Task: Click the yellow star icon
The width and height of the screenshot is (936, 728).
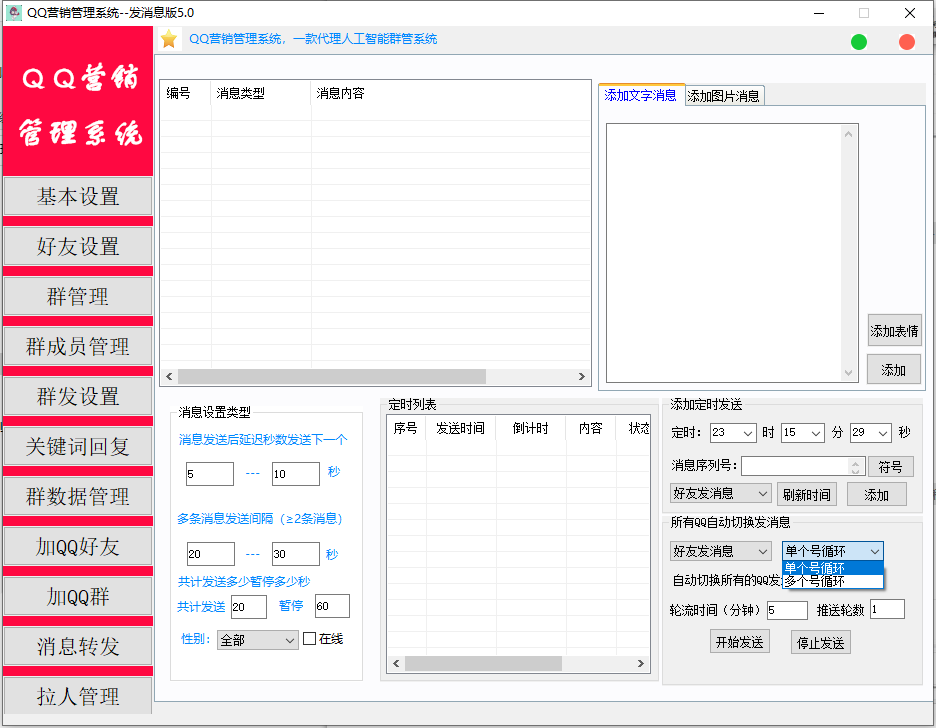Action: point(170,39)
